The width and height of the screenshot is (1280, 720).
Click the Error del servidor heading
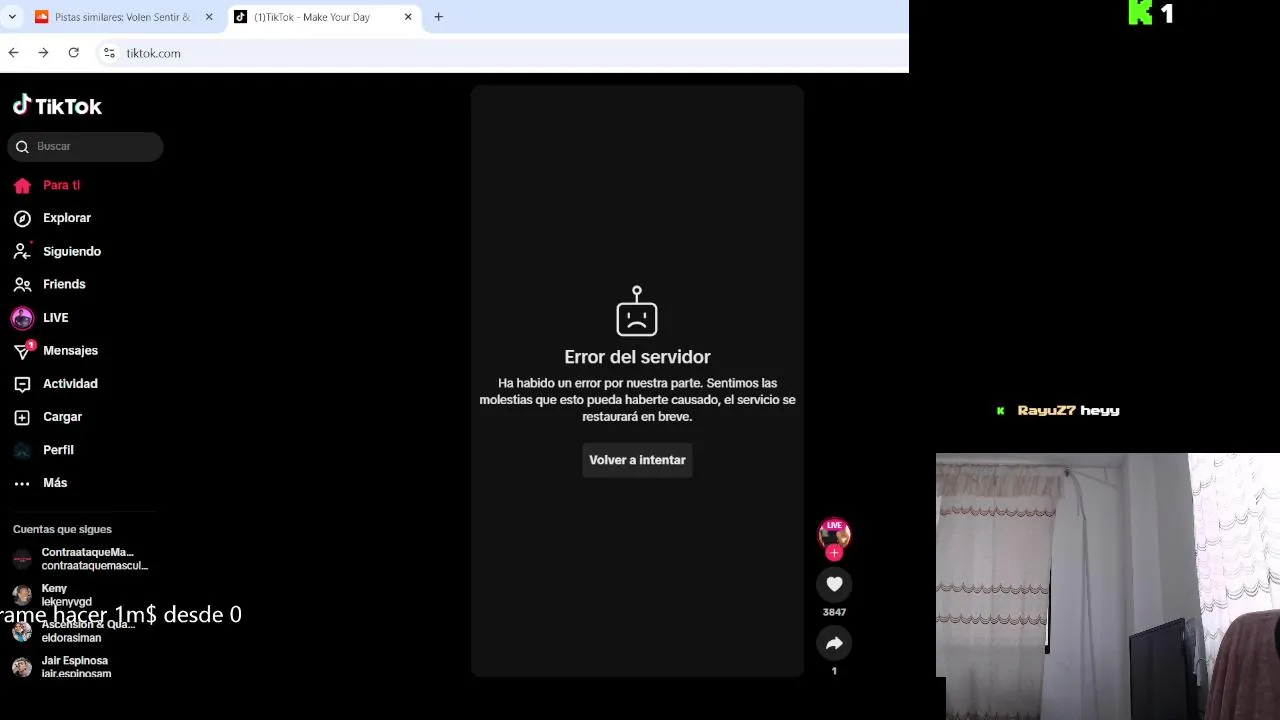coord(637,357)
